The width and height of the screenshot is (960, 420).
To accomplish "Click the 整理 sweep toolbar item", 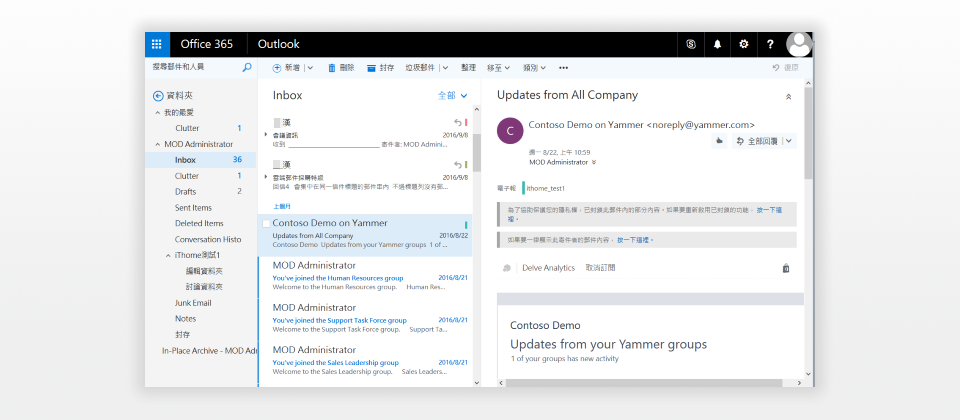I will tap(468, 68).
